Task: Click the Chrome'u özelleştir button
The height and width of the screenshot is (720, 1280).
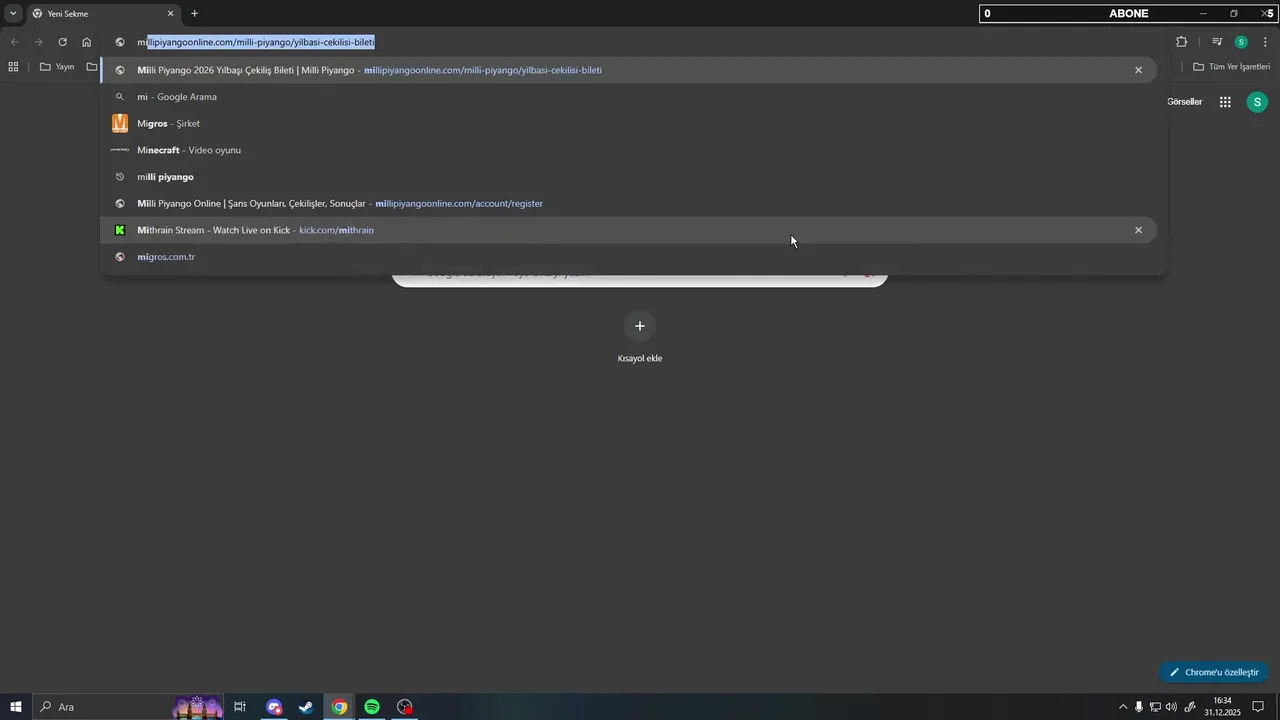Action: pos(1214,672)
